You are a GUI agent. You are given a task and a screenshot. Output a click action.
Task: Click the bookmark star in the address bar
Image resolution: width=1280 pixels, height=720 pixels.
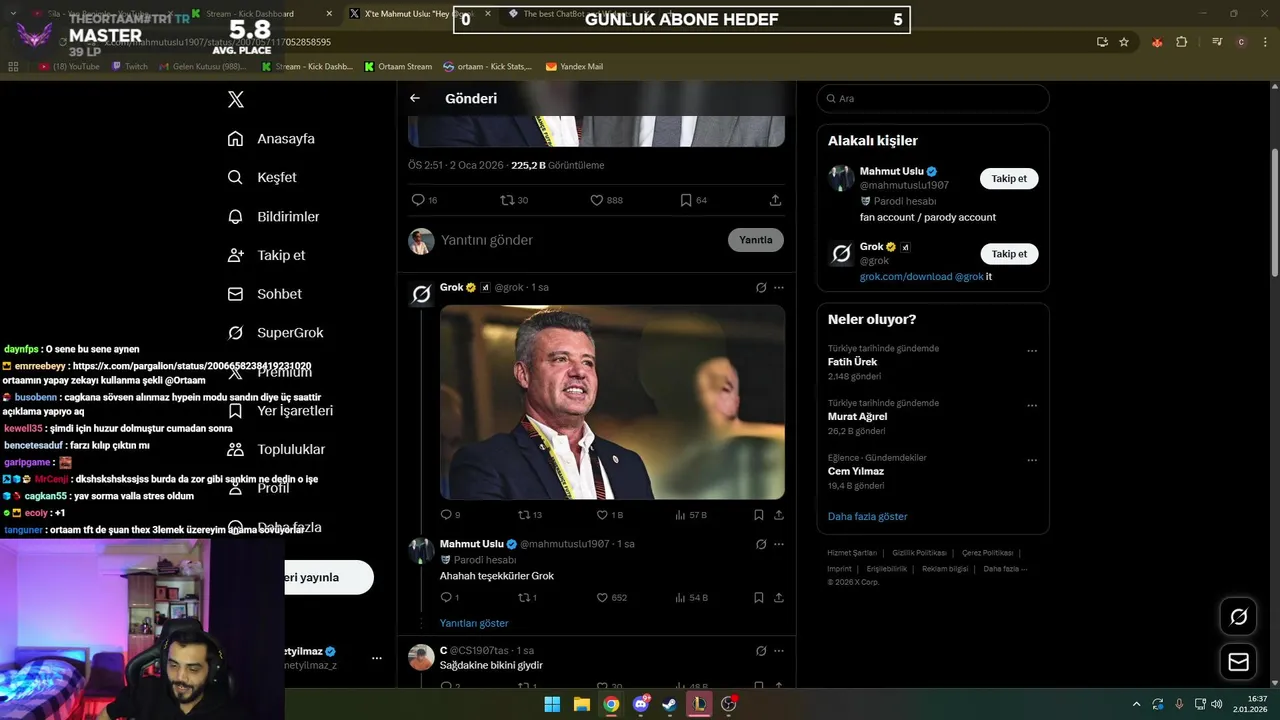click(1124, 42)
